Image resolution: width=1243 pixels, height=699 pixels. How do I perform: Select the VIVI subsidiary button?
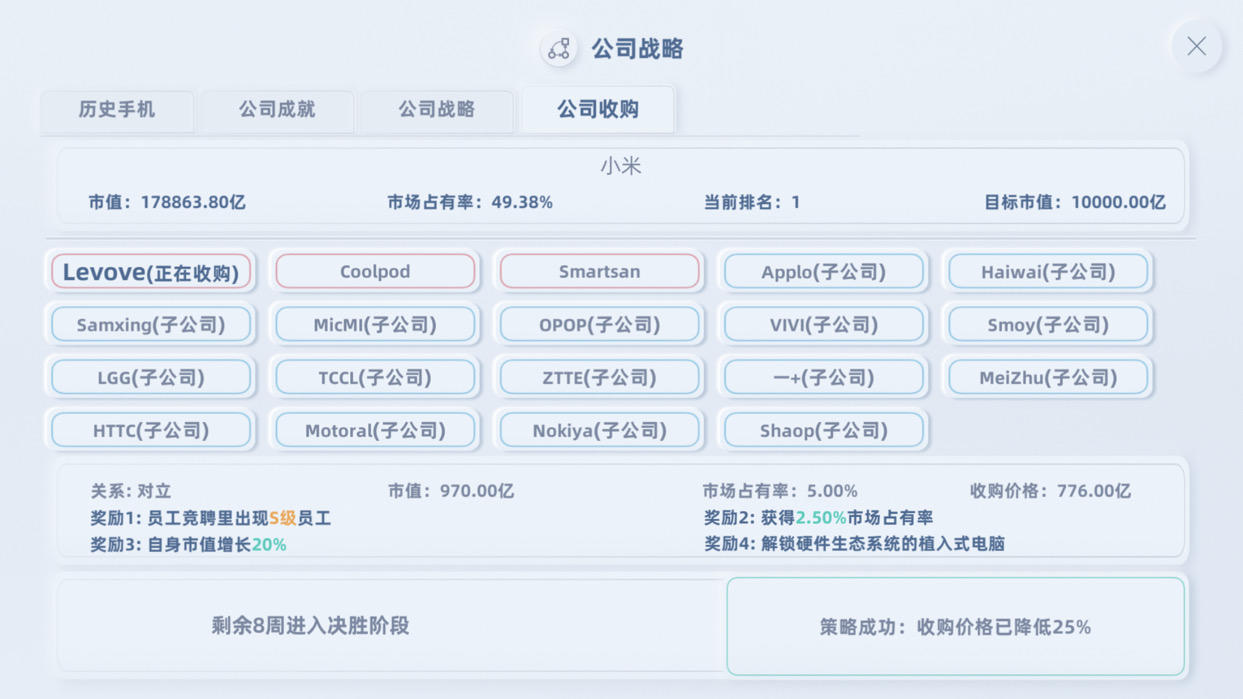824,325
